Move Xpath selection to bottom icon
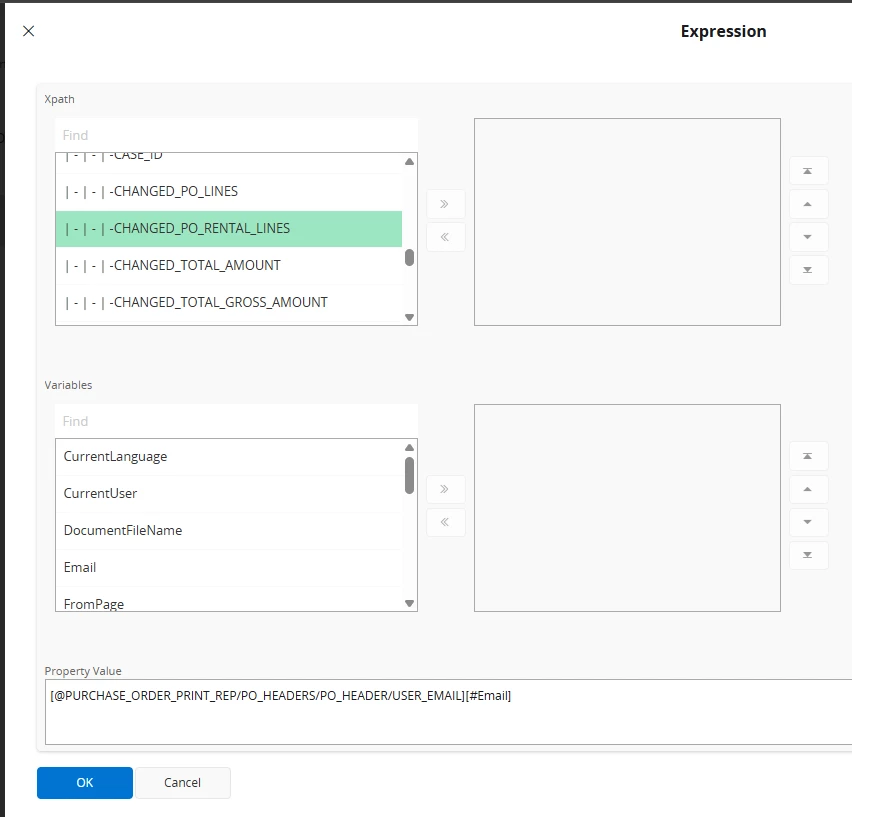This screenshot has width=873, height=817. 808,270
